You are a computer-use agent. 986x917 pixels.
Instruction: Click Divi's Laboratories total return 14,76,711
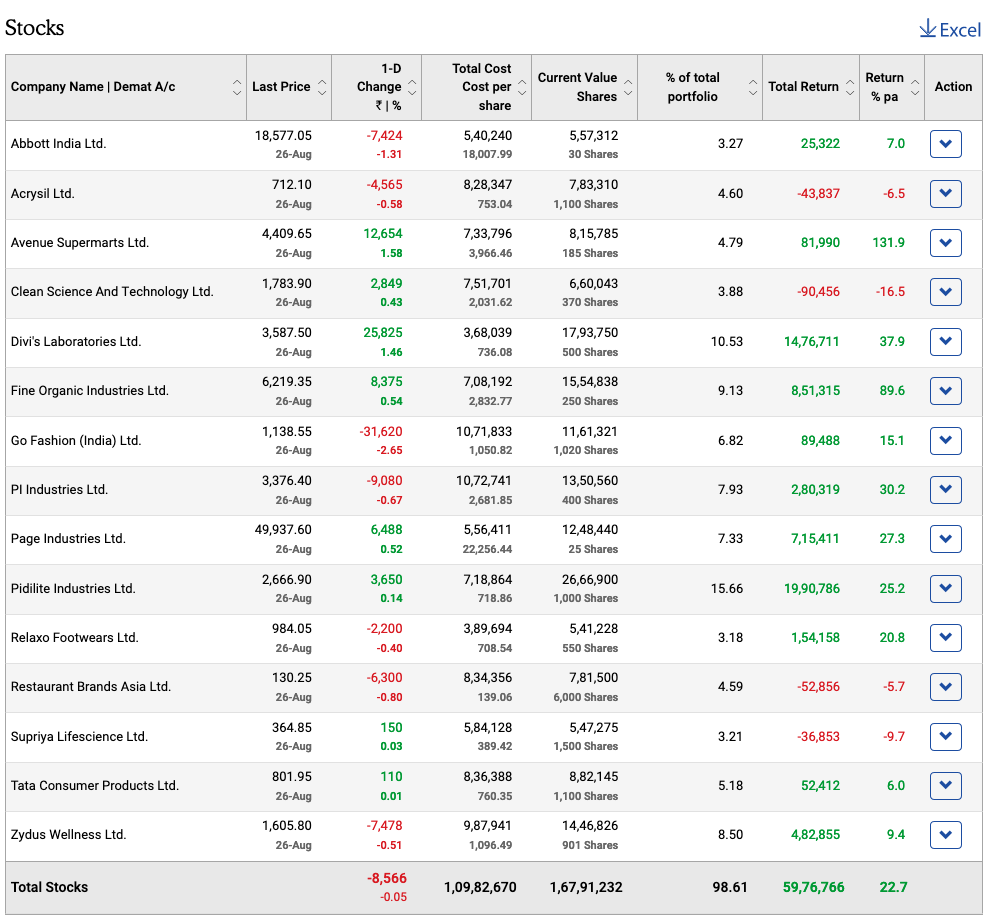pyautogui.click(x=812, y=342)
